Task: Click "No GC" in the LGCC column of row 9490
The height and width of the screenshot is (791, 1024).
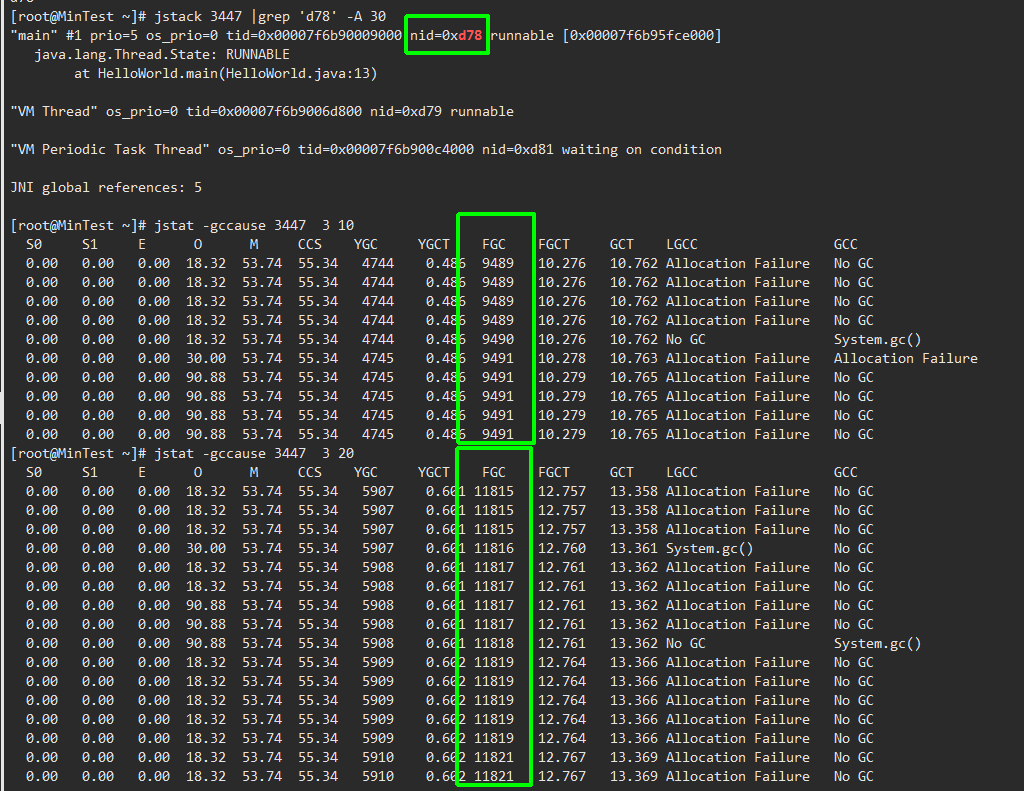Action: coord(686,340)
